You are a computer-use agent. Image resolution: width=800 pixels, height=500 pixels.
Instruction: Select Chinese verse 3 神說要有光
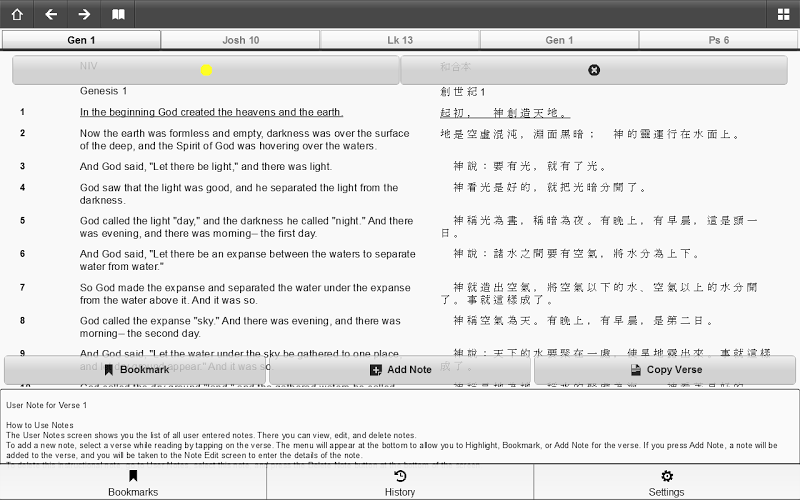[531, 166]
